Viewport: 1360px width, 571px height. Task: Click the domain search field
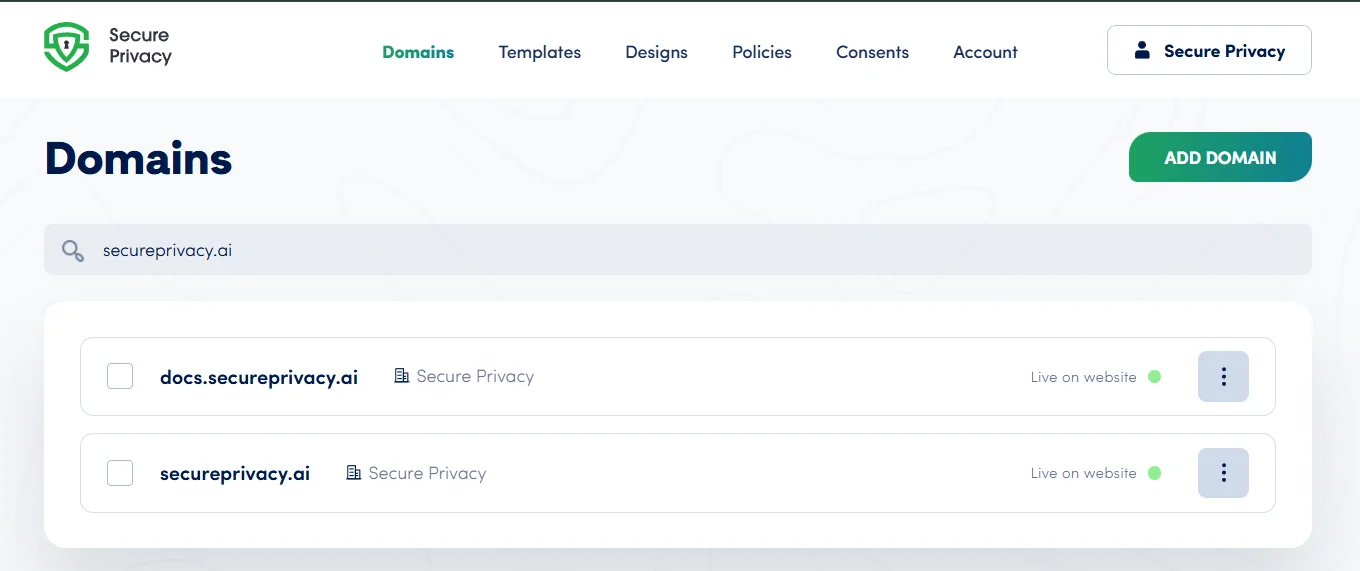pos(678,250)
